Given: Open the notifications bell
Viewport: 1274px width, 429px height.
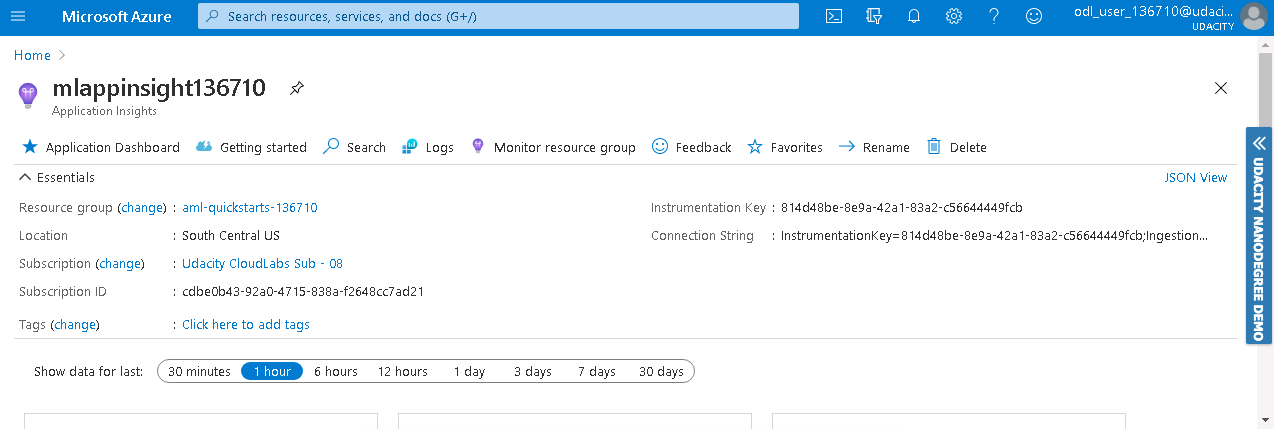Looking at the screenshot, I should (914, 16).
